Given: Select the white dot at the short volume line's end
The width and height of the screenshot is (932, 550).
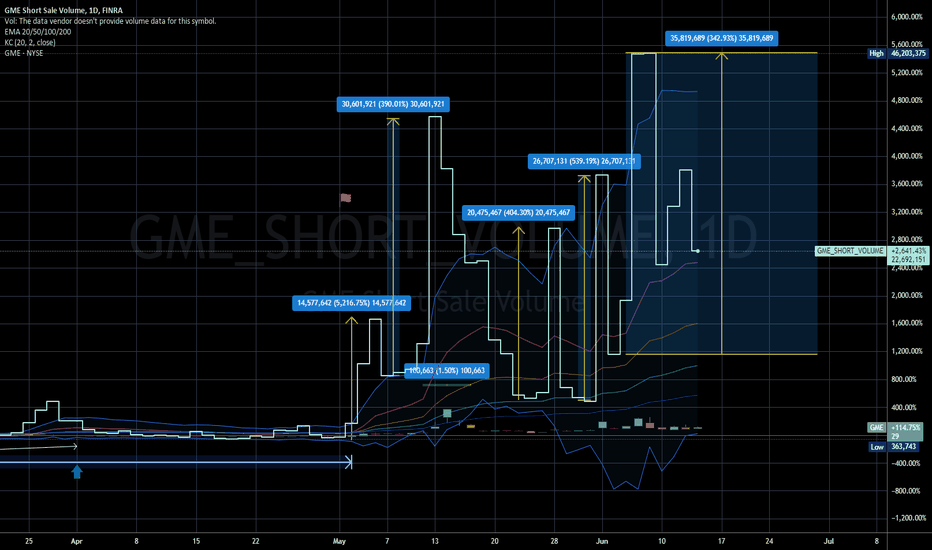Looking at the screenshot, I should [x=697, y=252].
